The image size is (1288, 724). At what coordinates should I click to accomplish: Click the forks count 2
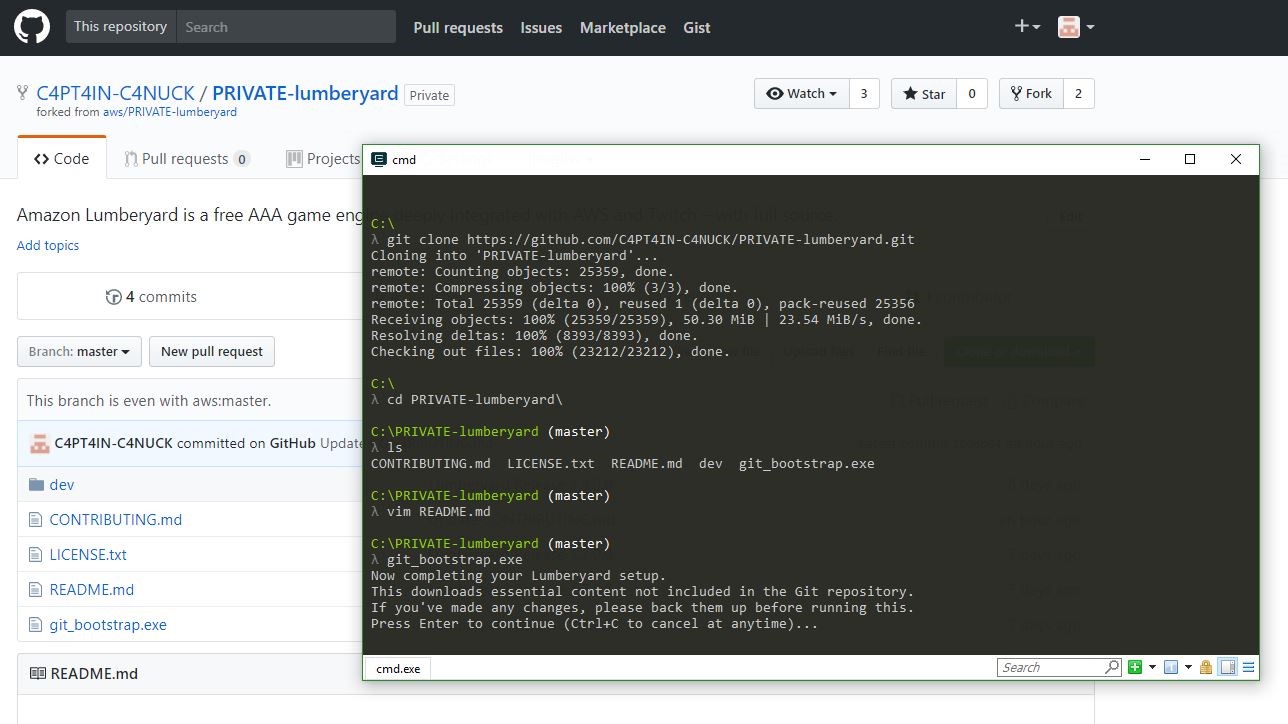point(1078,93)
